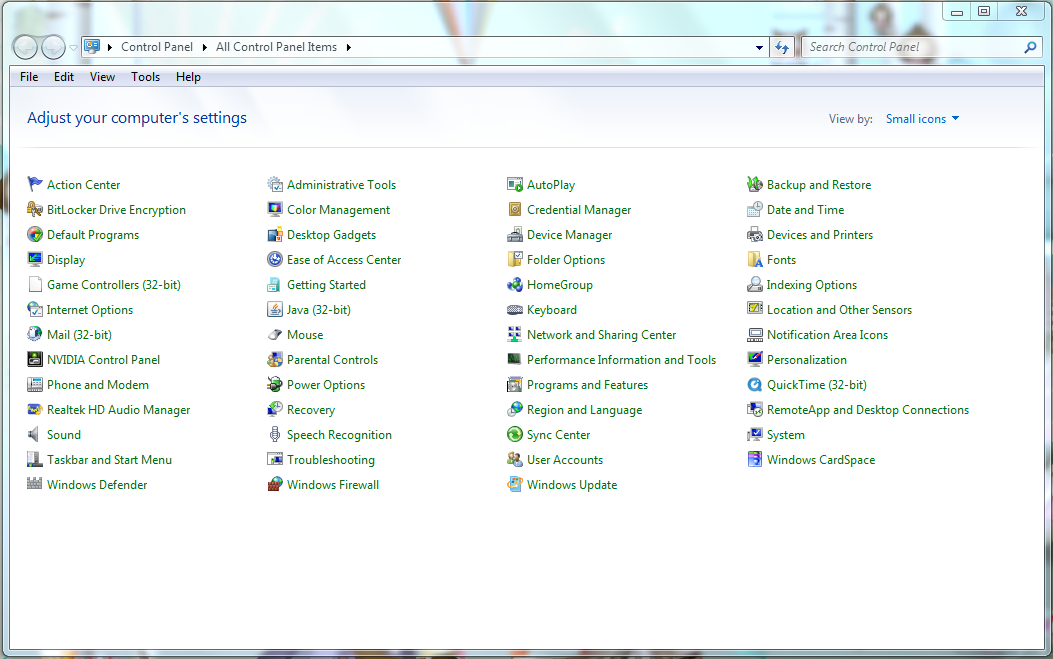Viewport: 1053px width, 659px height.
Task: Open the HomeGroup icon
Action: (x=514, y=284)
